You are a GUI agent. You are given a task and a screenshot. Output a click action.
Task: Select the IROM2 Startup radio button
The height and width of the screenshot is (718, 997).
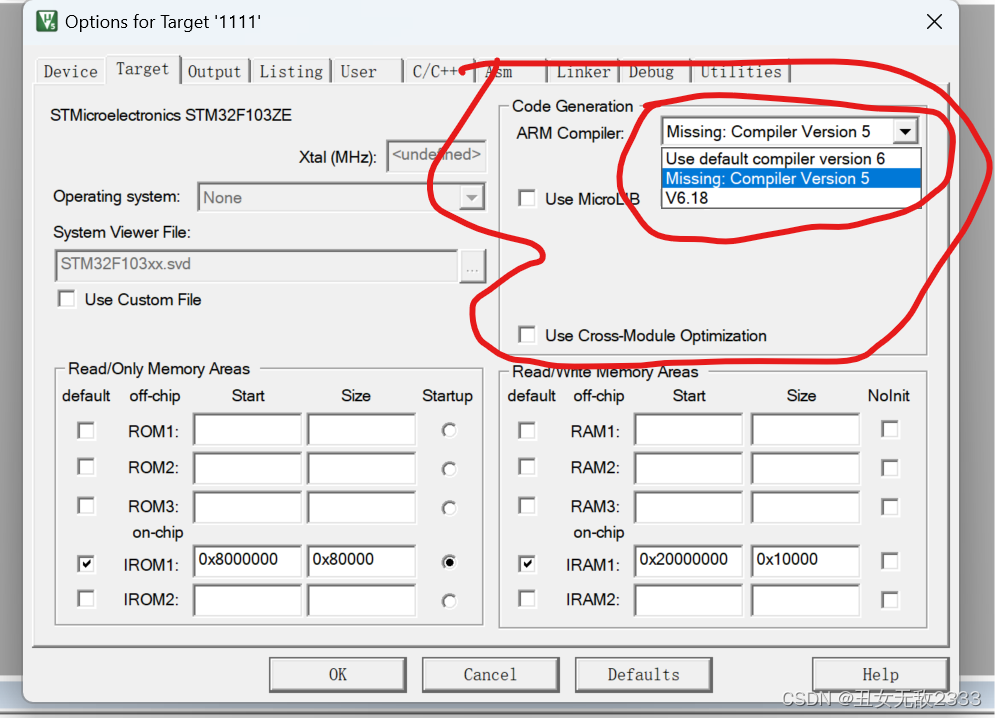[x=449, y=601]
